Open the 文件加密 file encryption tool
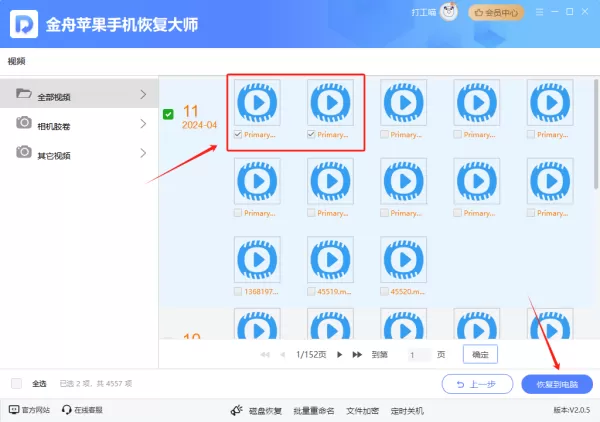 click(362, 411)
